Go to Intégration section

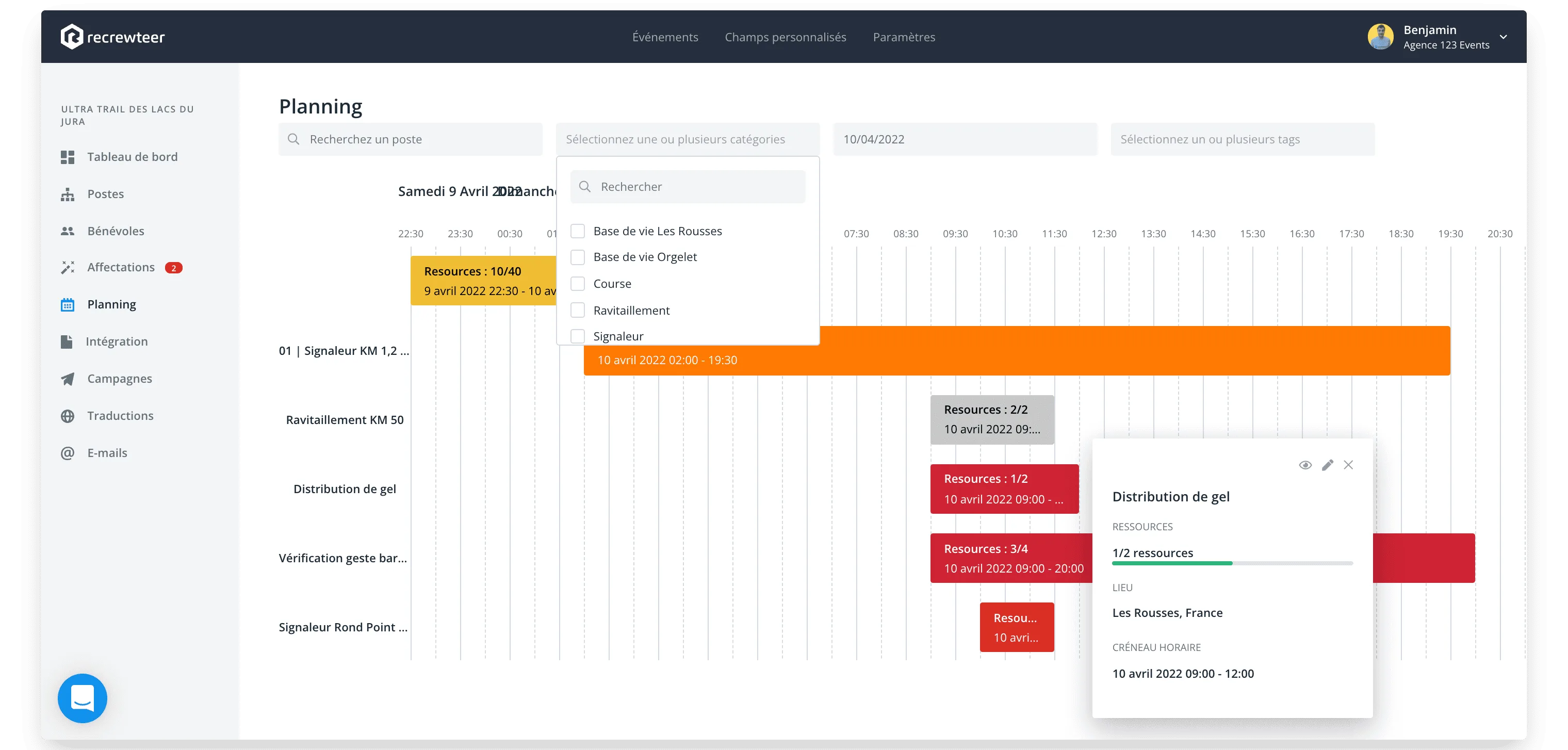116,341
